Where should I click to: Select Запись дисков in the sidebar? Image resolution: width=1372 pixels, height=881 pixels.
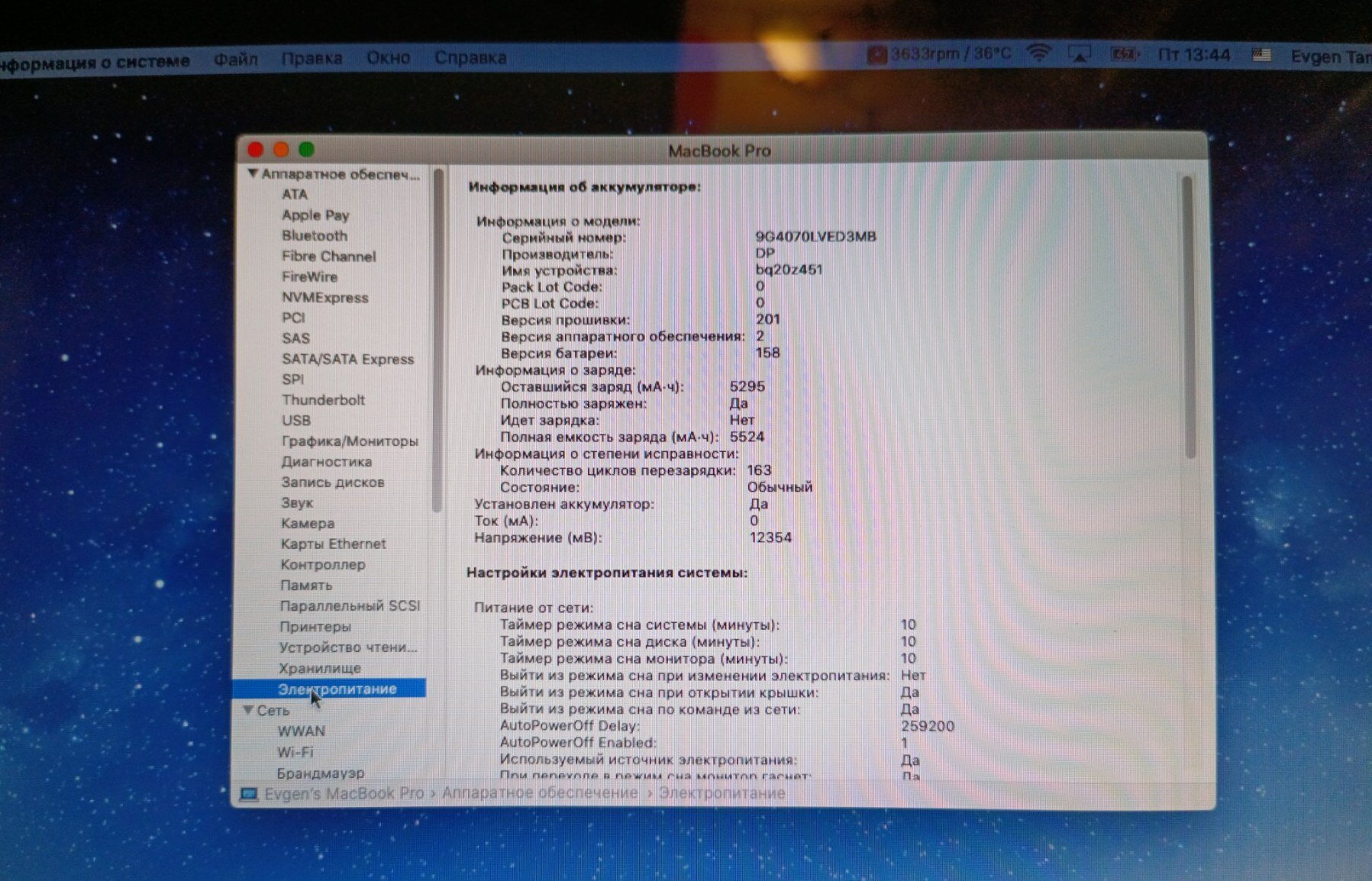(x=332, y=482)
